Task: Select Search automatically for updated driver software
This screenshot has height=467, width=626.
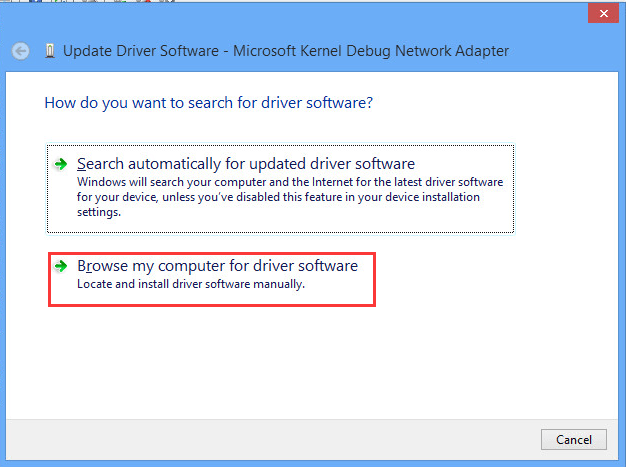Action: tap(245, 163)
